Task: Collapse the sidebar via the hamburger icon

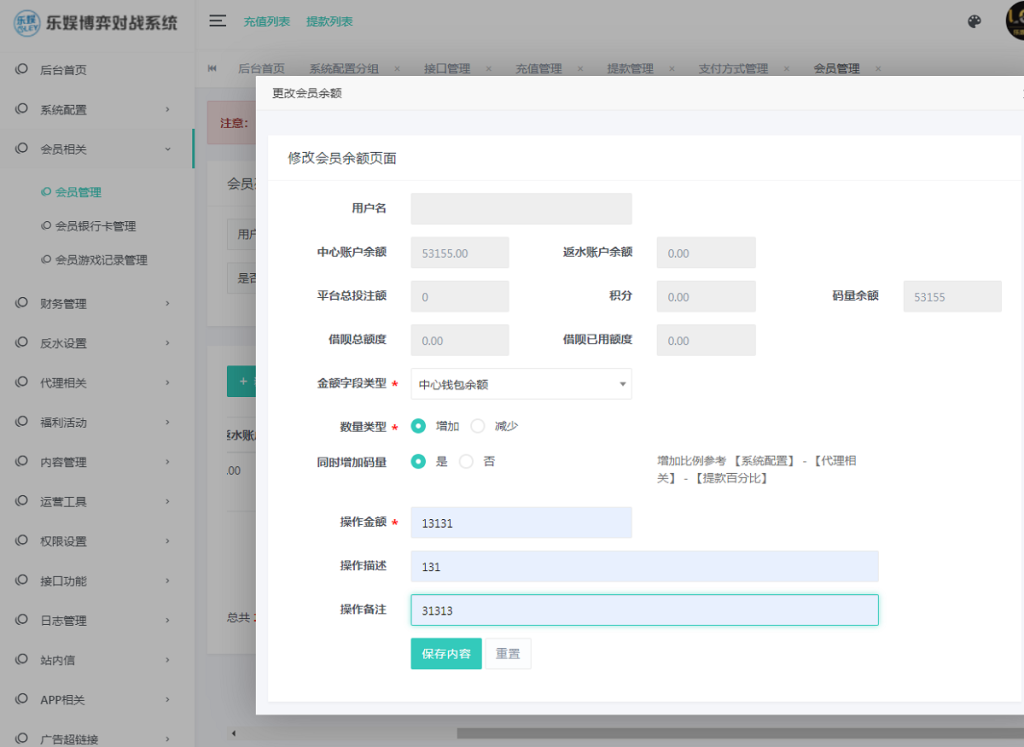Action: 218,20
